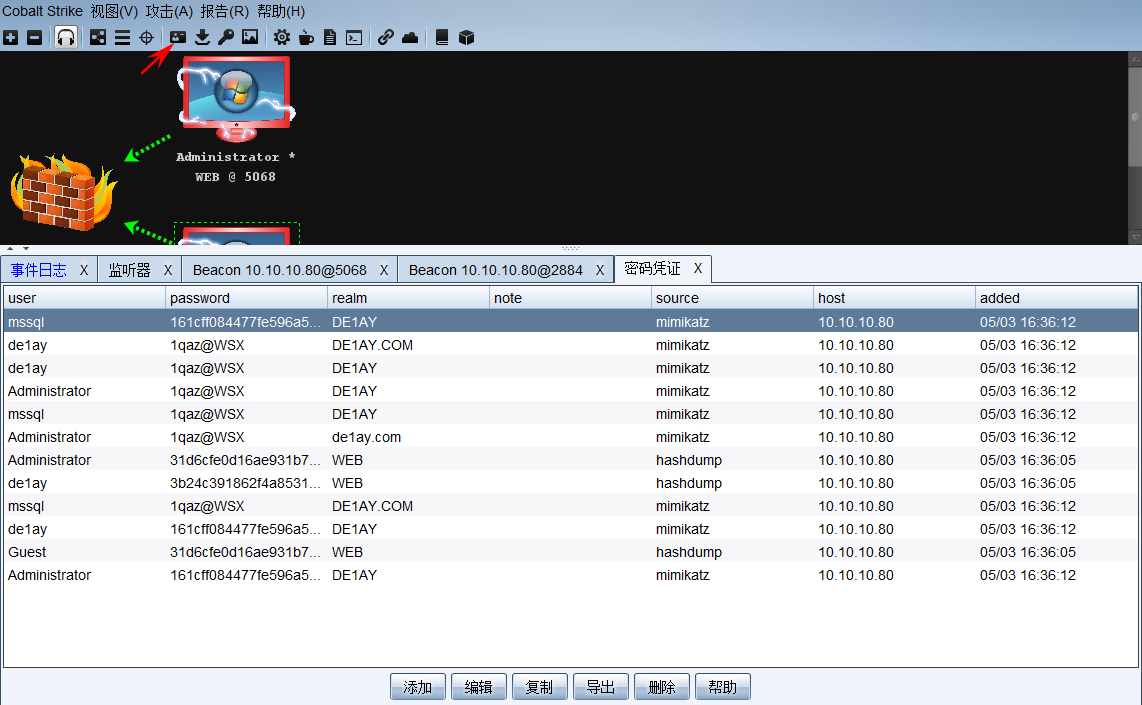The width and height of the screenshot is (1142, 705).
Task: Click the coffee cup Java applet icon
Action: tap(306, 38)
